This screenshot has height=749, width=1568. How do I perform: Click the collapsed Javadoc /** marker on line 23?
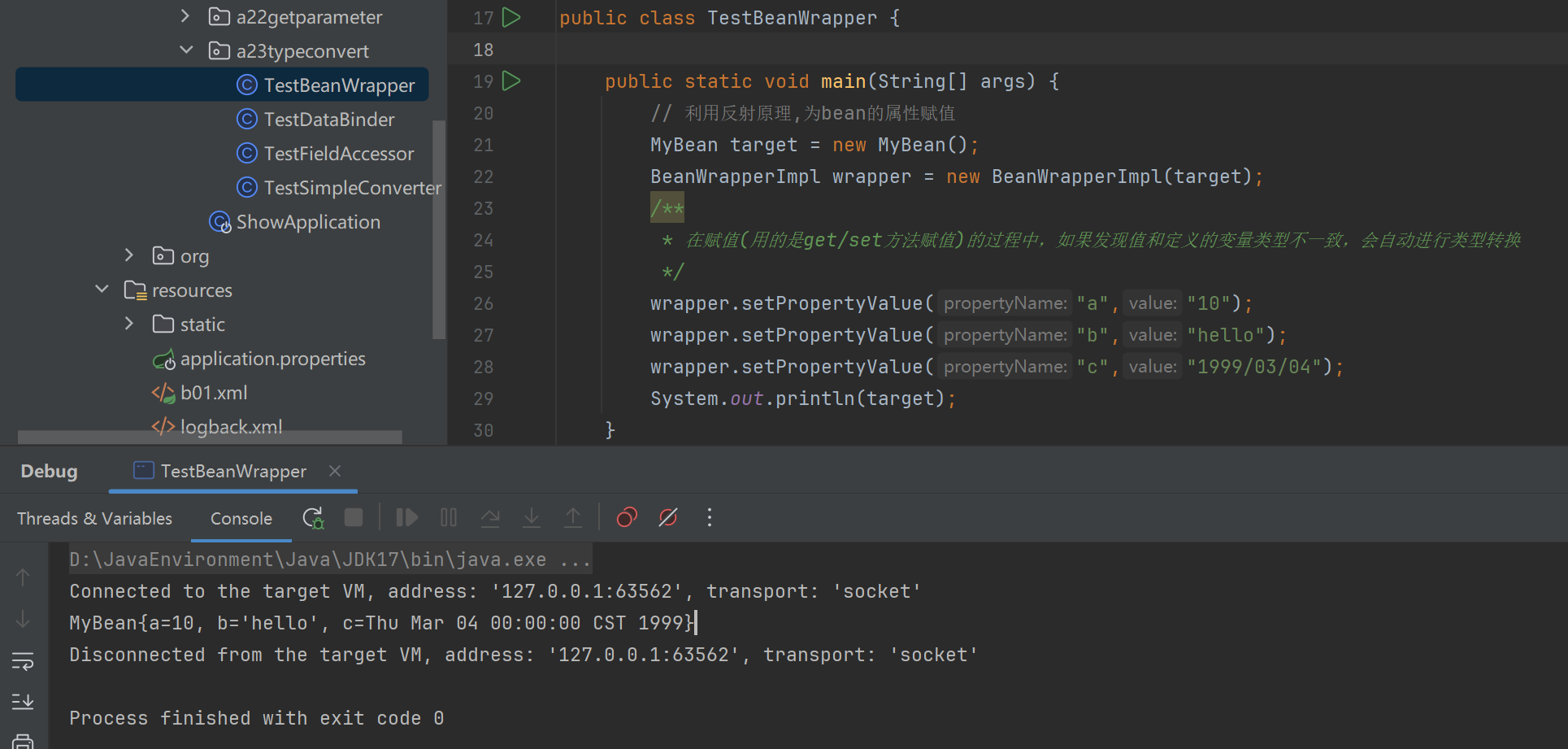pos(667,208)
